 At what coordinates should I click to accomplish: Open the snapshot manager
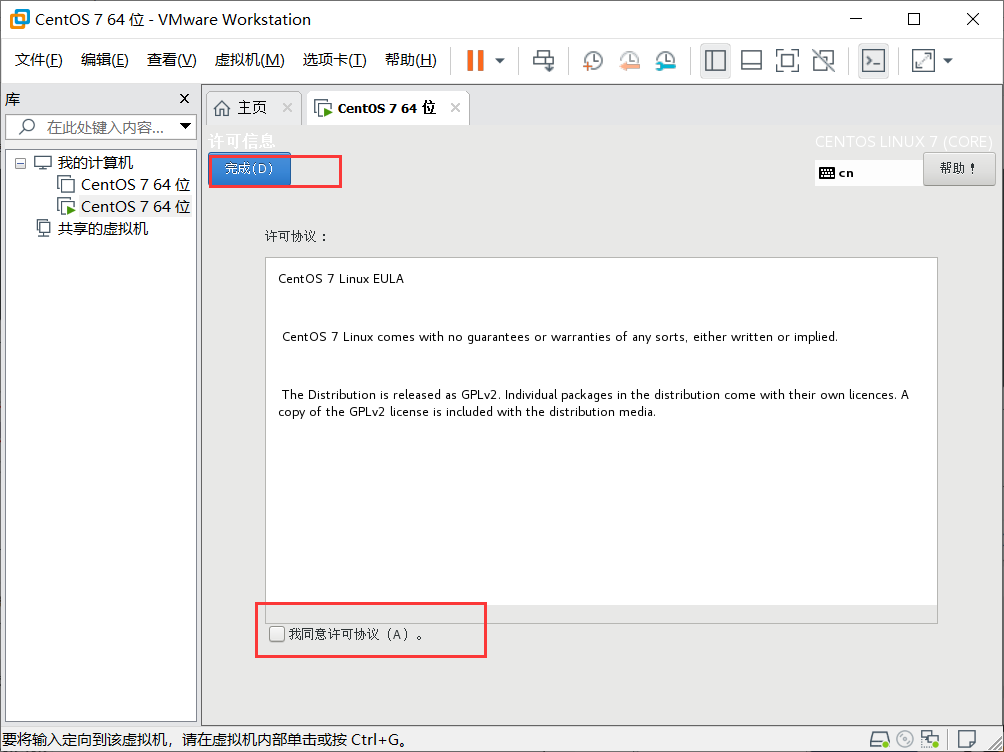(666, 61)
